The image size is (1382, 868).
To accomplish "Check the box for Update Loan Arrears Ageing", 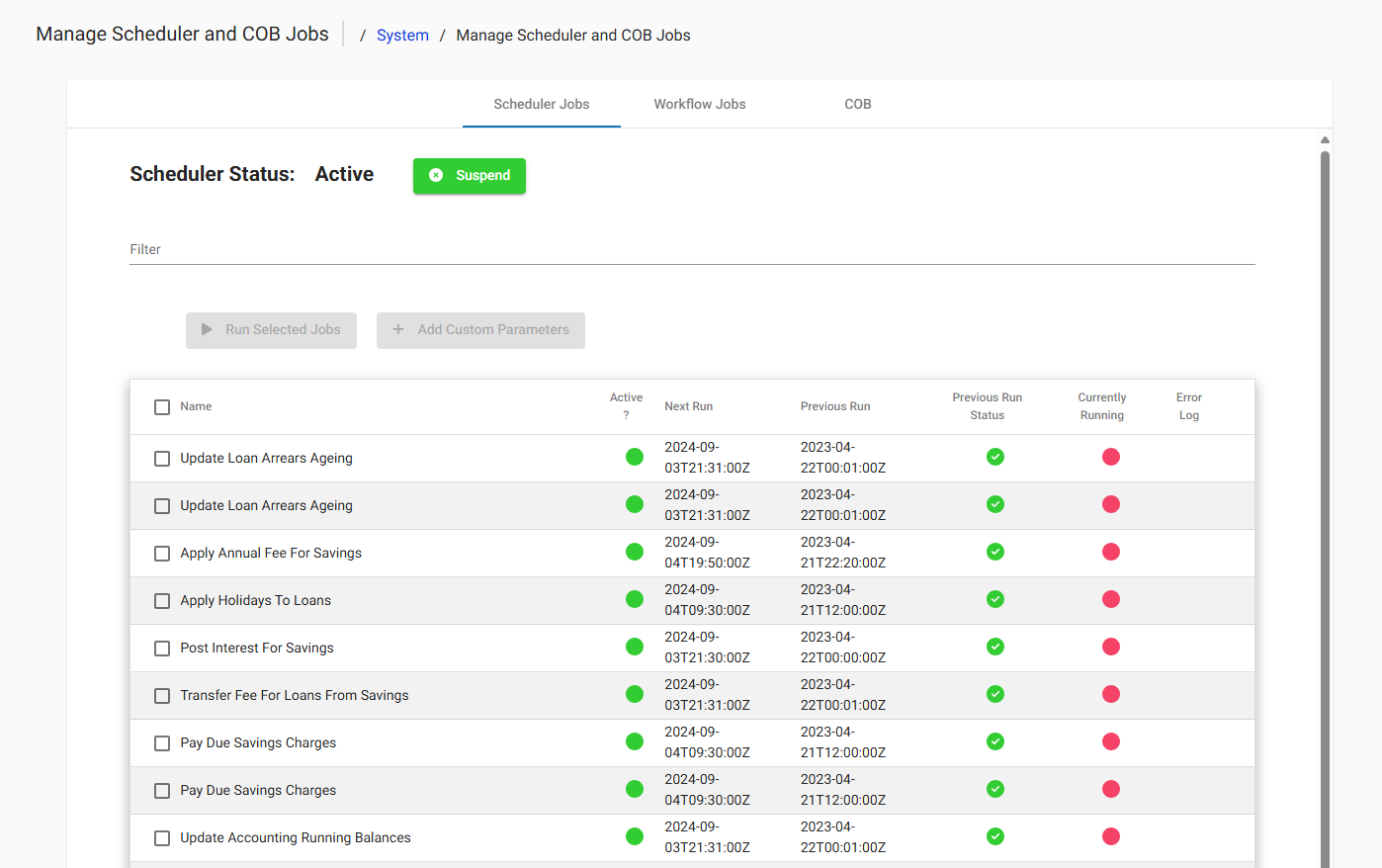I will (x=161, y=458).
